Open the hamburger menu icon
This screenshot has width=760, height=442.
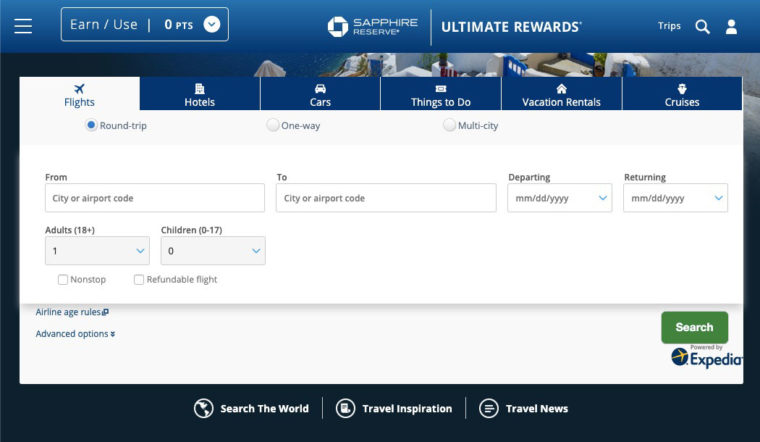coord(23,26)
